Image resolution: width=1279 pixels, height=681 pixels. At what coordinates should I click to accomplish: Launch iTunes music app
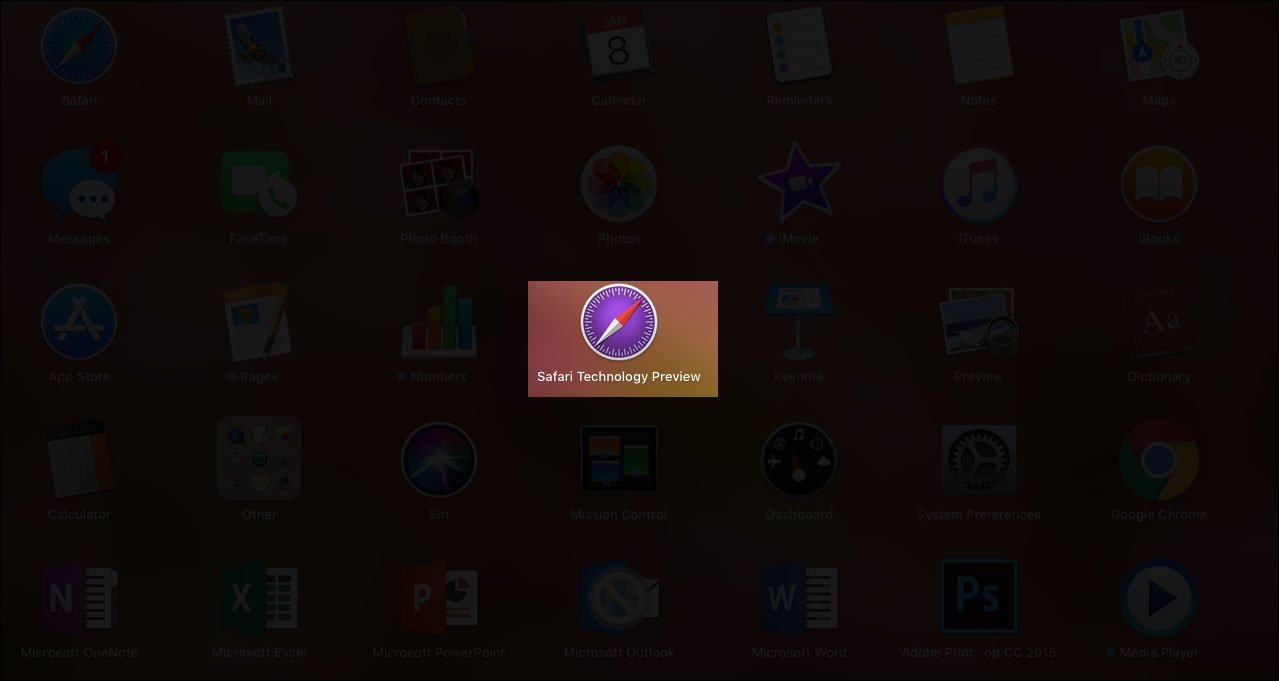(979, 185)
